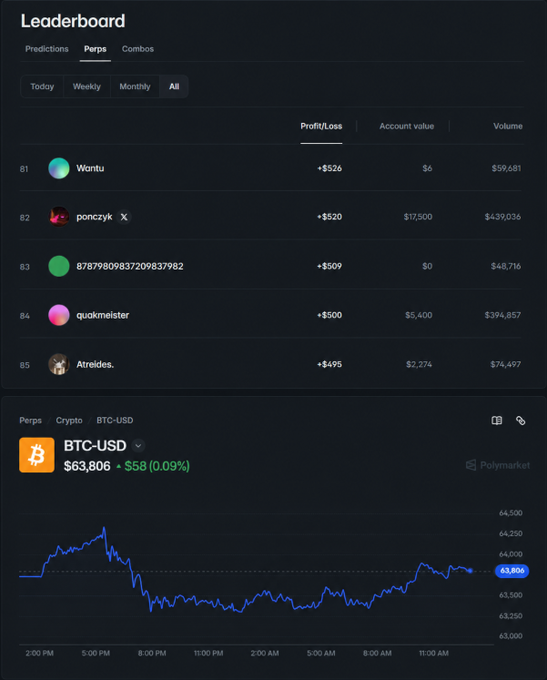Image resolution: width=547 pixels, height=680 pixels.
Task: Open ponczyk's X profile badge
Action: 124,217
